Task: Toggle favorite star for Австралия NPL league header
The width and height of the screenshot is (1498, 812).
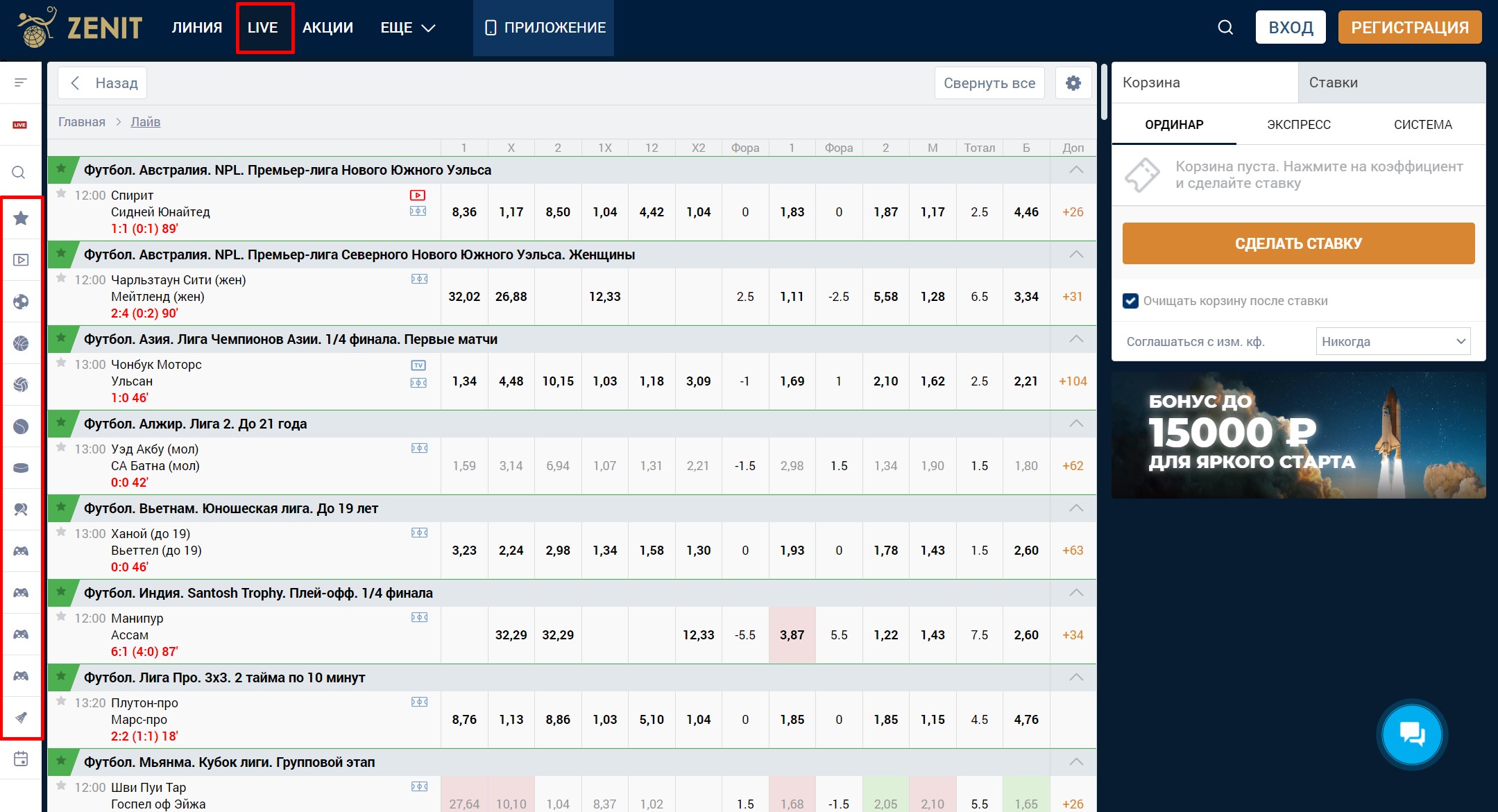Action: [61, 169]
